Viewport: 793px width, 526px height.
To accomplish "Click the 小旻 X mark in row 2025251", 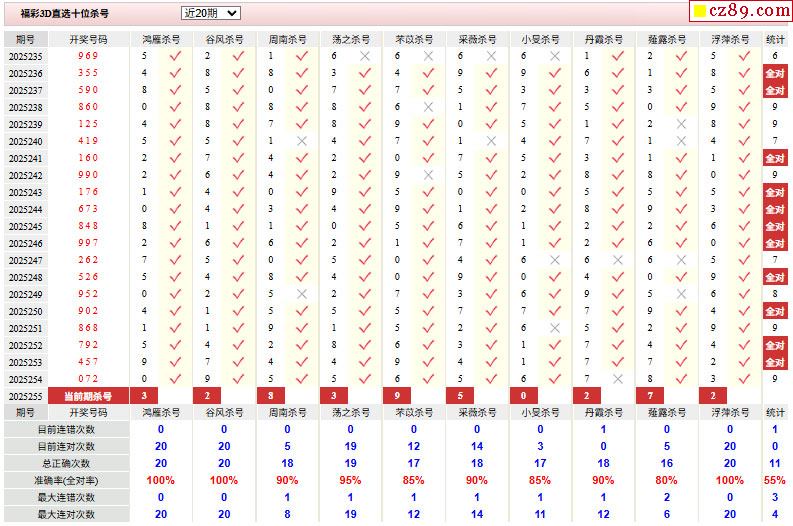I will (x=555, y=328).
